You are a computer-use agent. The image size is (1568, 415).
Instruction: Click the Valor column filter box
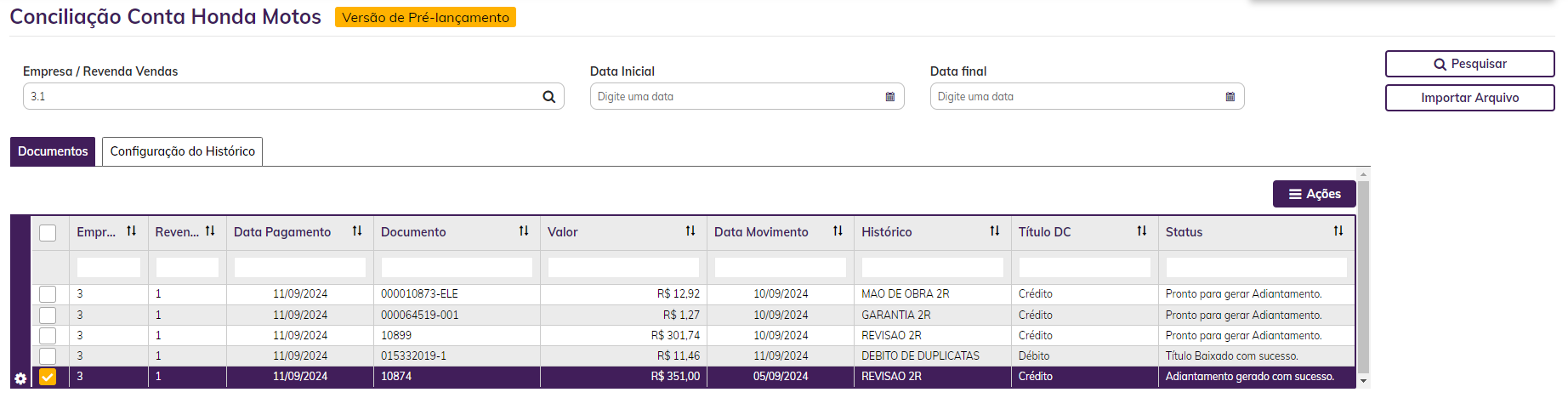click(623, 267)
